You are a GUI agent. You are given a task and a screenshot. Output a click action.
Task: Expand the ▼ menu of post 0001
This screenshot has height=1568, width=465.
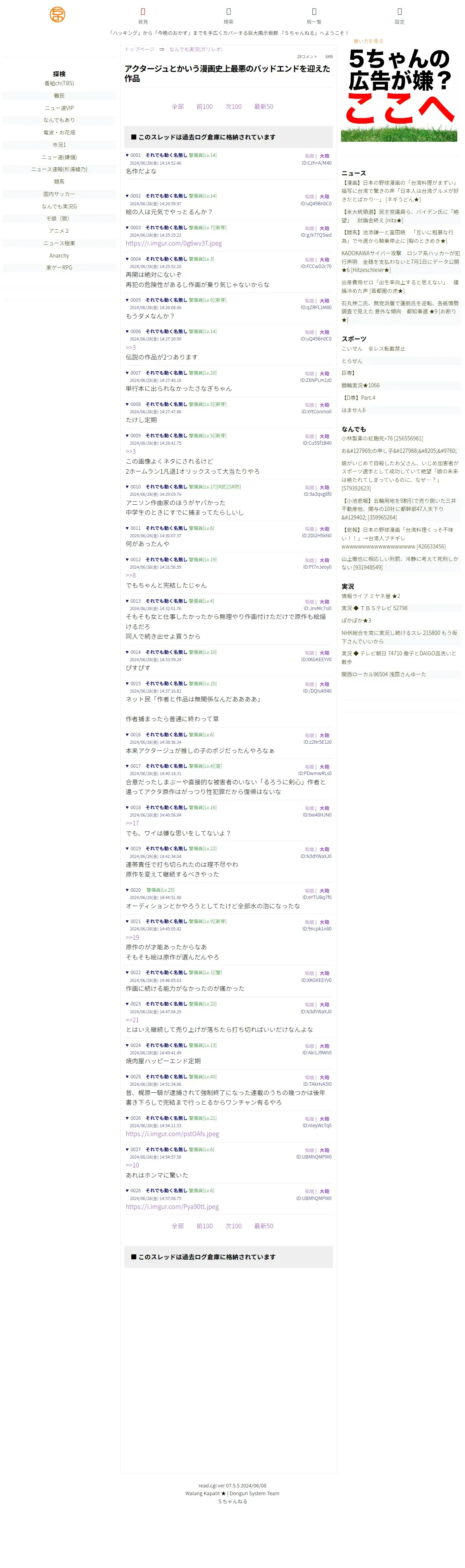click(127, 155)
